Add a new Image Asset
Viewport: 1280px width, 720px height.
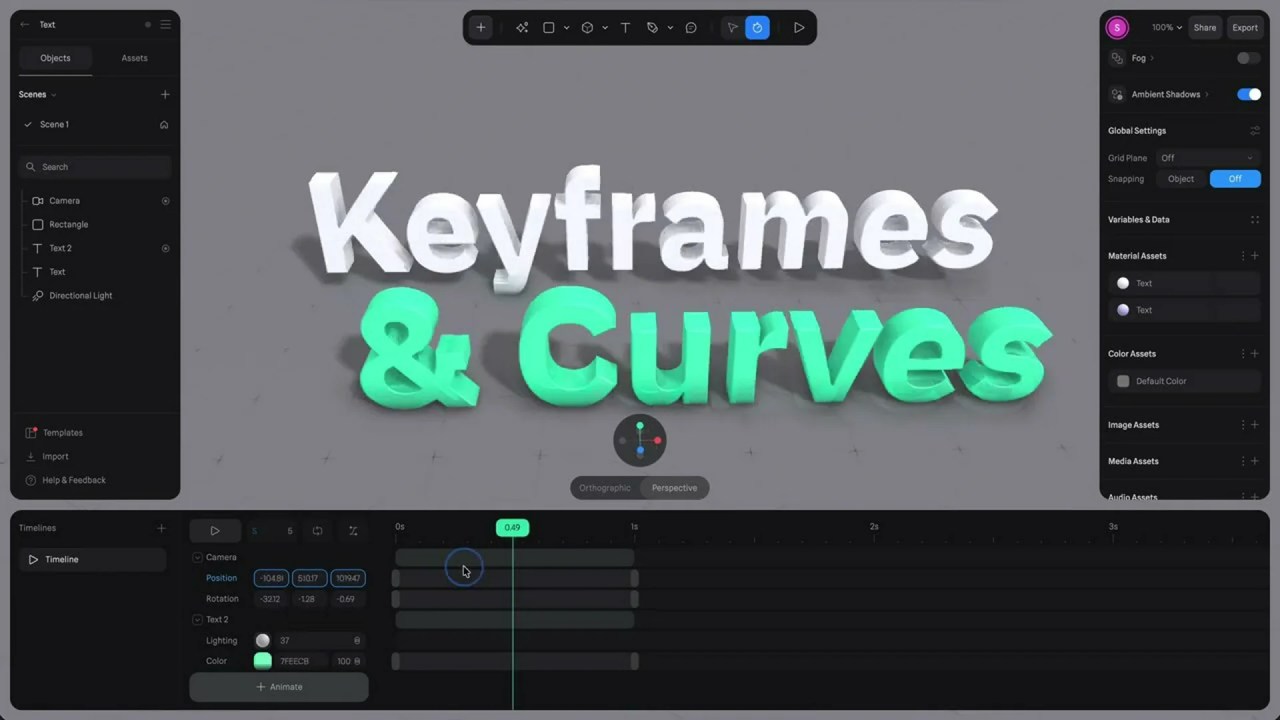1255,424
